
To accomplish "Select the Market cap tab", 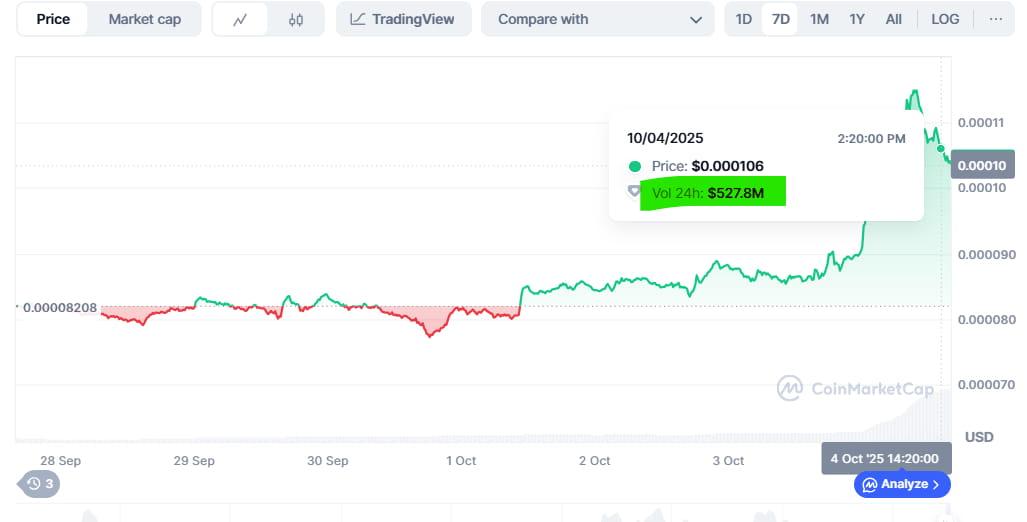I will click(x=144, y=19).
